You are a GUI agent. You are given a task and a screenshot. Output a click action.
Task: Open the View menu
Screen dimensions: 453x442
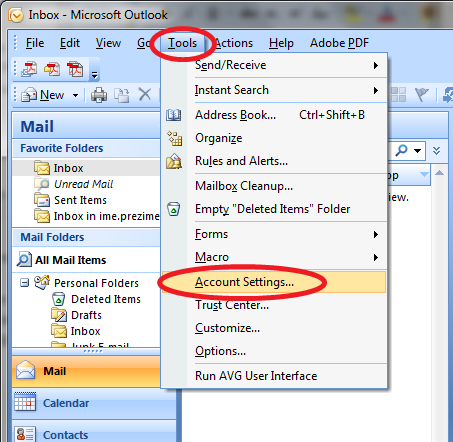coord(108,43)
